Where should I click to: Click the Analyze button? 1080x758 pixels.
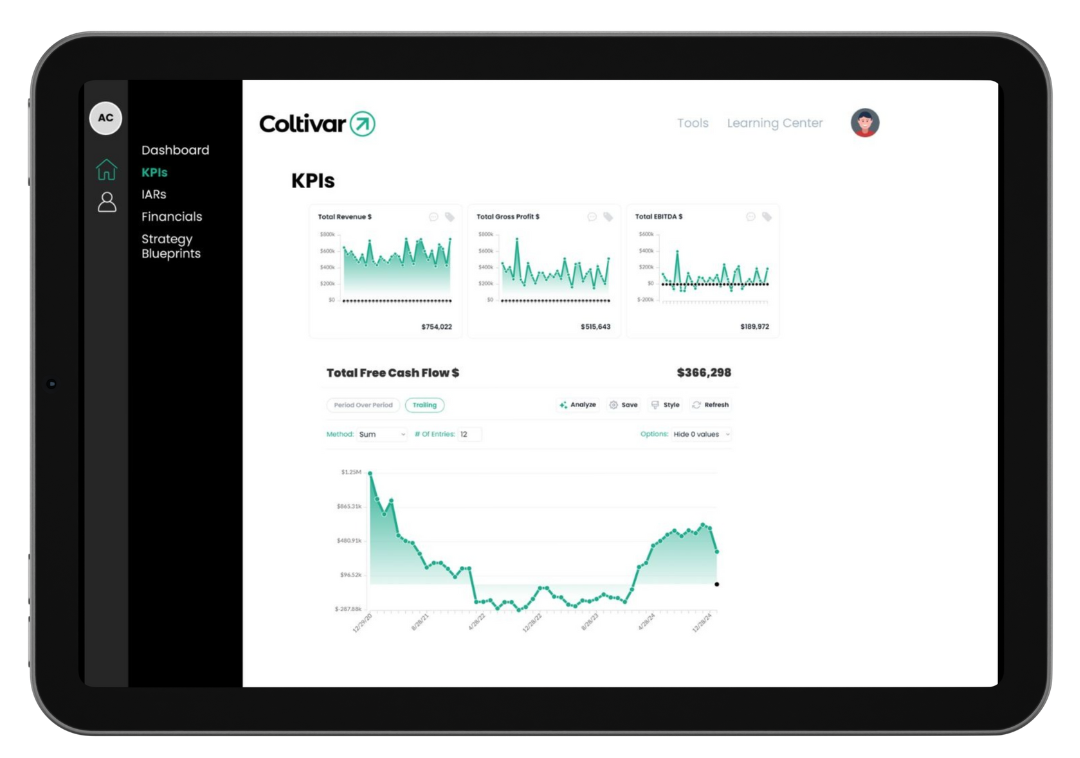(577, 405)
